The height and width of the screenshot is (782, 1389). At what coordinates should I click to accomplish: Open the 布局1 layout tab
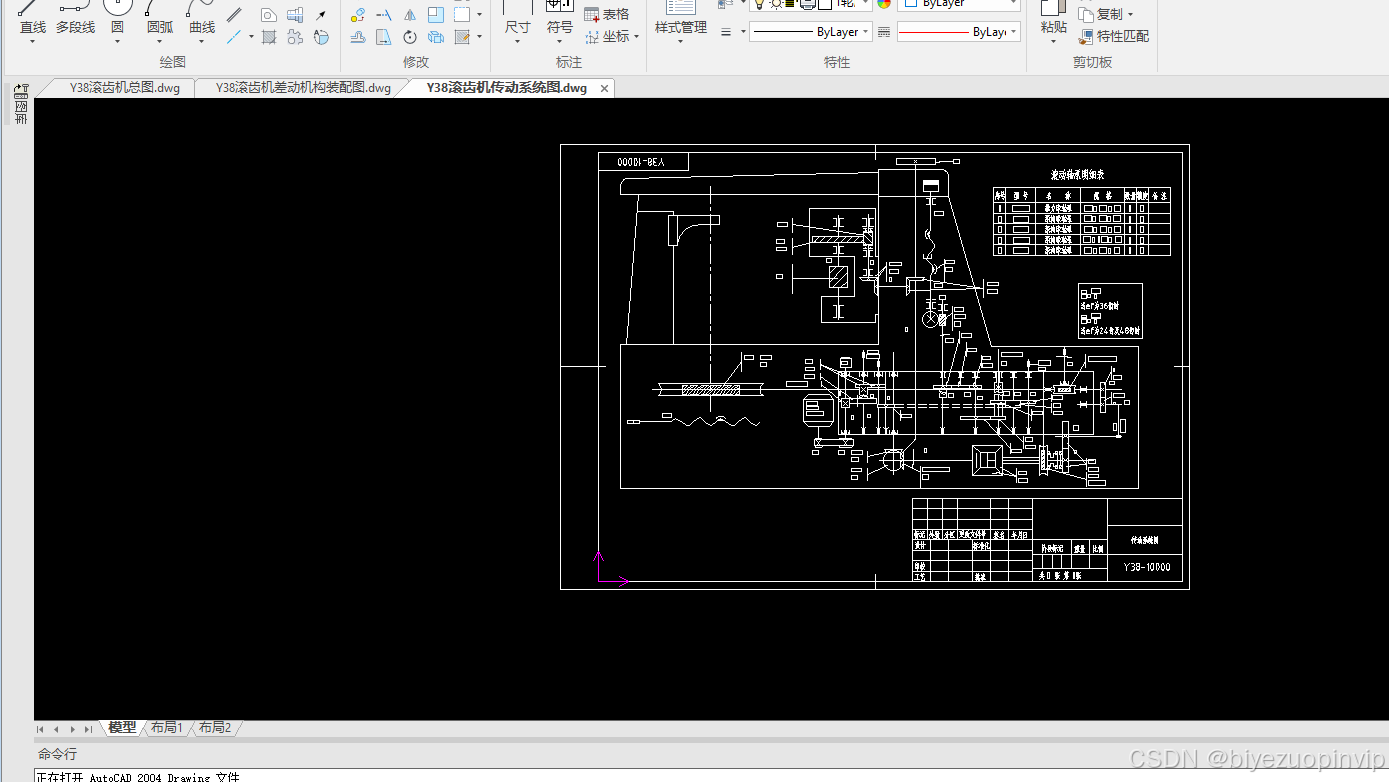(166, 728)
